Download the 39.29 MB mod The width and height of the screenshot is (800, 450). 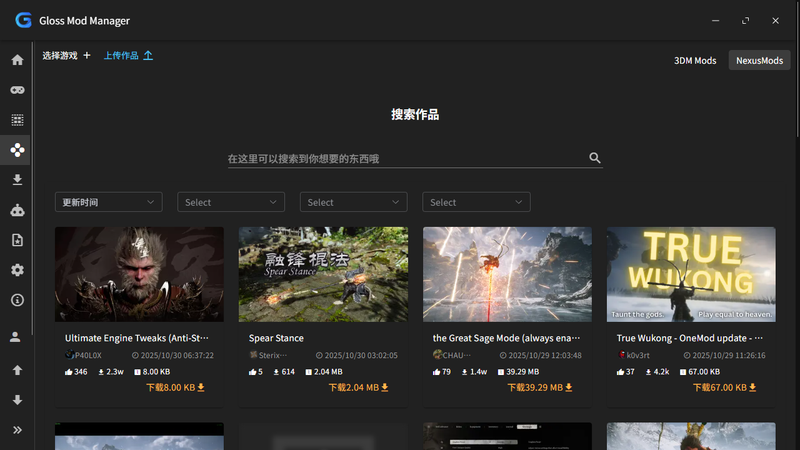click(540, 387)
